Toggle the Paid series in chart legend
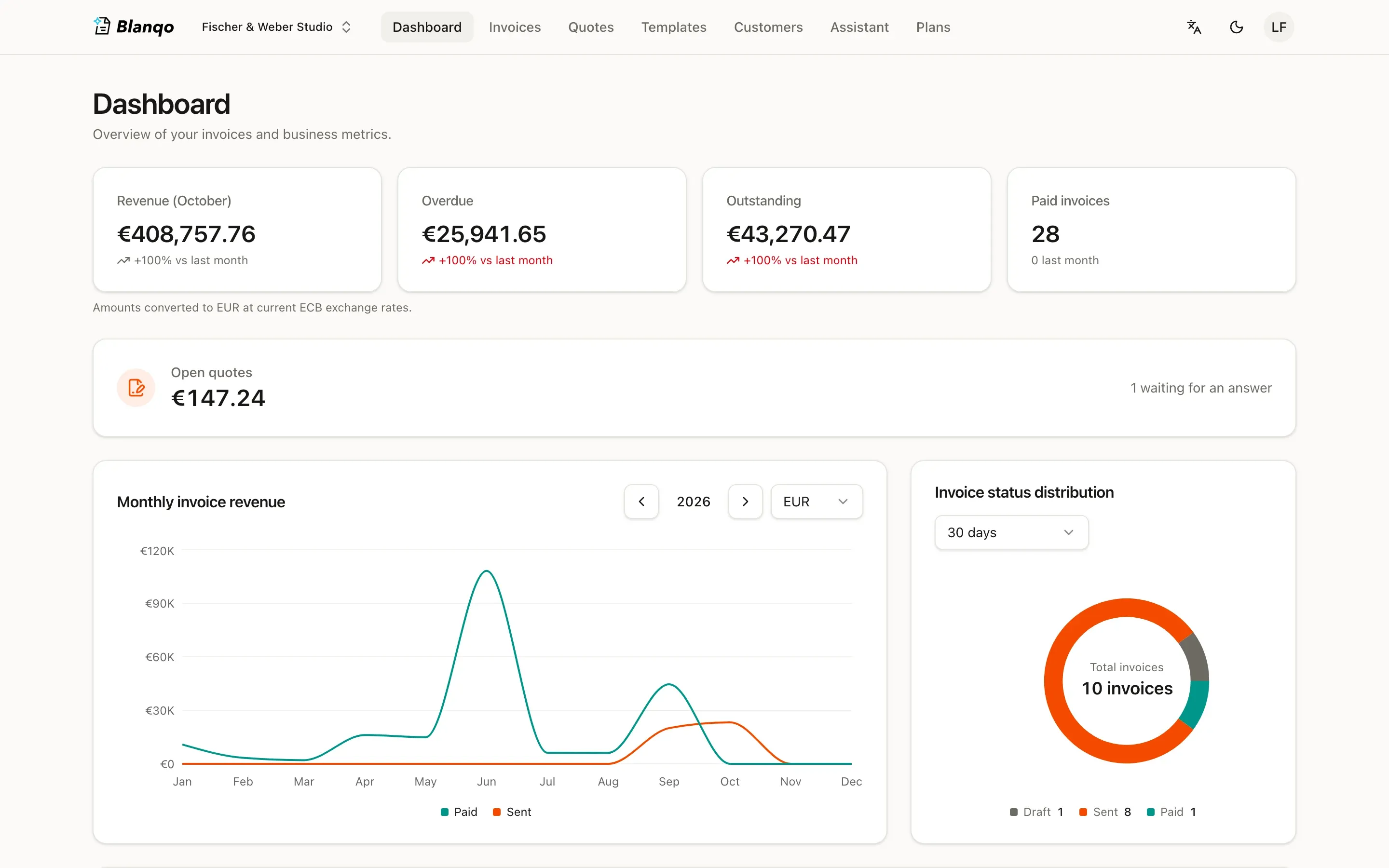Viewport: 1389px width, 868px height. [459, 812]
